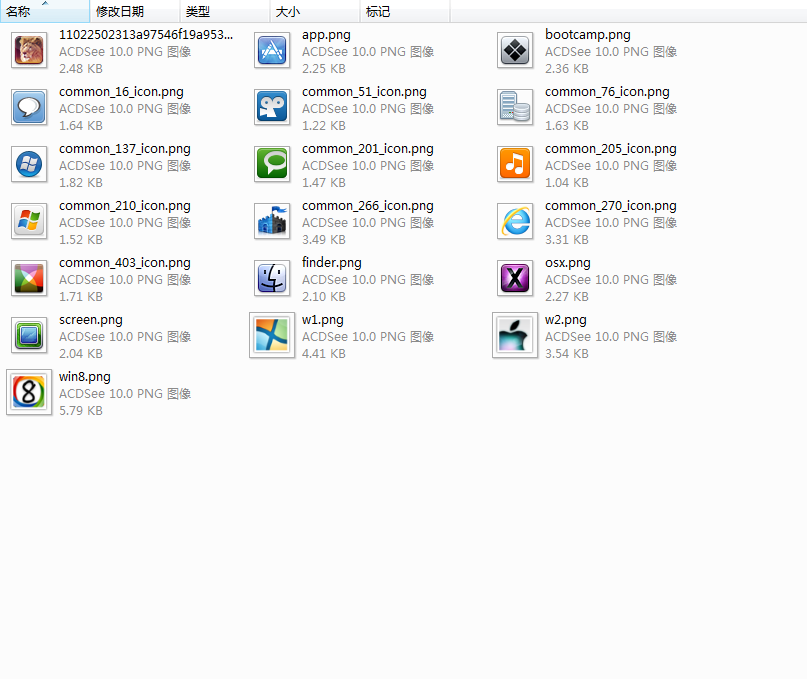Click file name w2.png
Screen dimensions: 807x679
pyautogui.click(x=566, y=320)
